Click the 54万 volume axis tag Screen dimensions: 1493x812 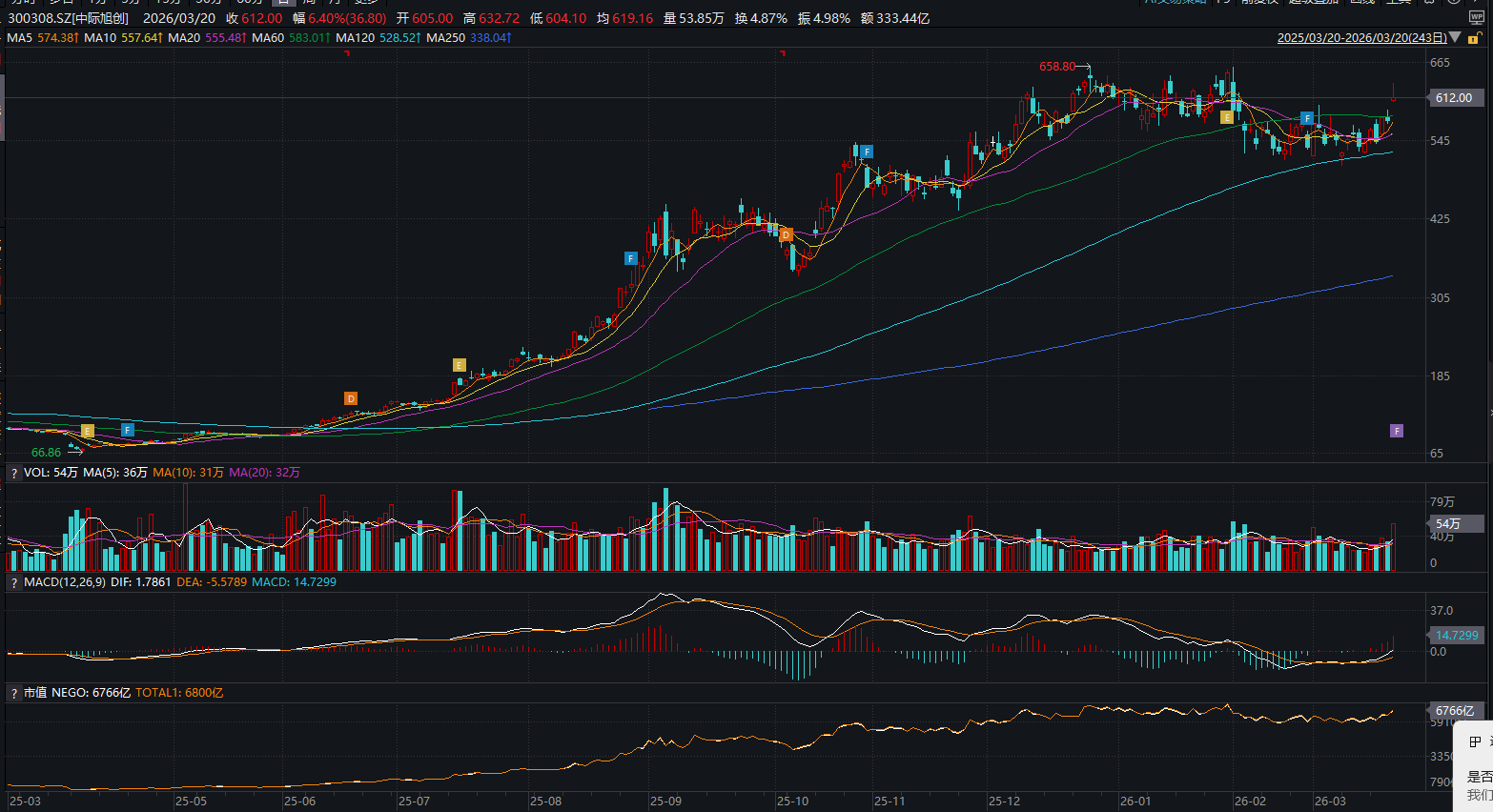coord(1448,524)
